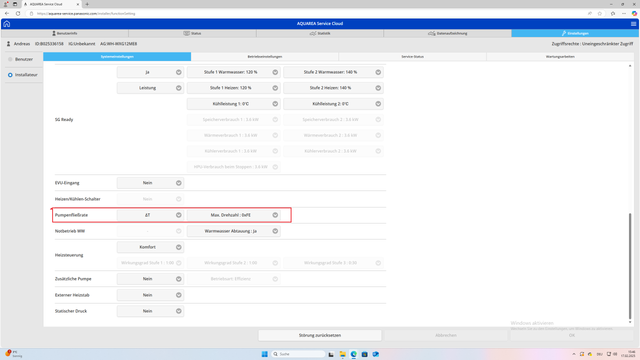Open Pumpenfließrate ΔT dropdown

pos(150,215)
